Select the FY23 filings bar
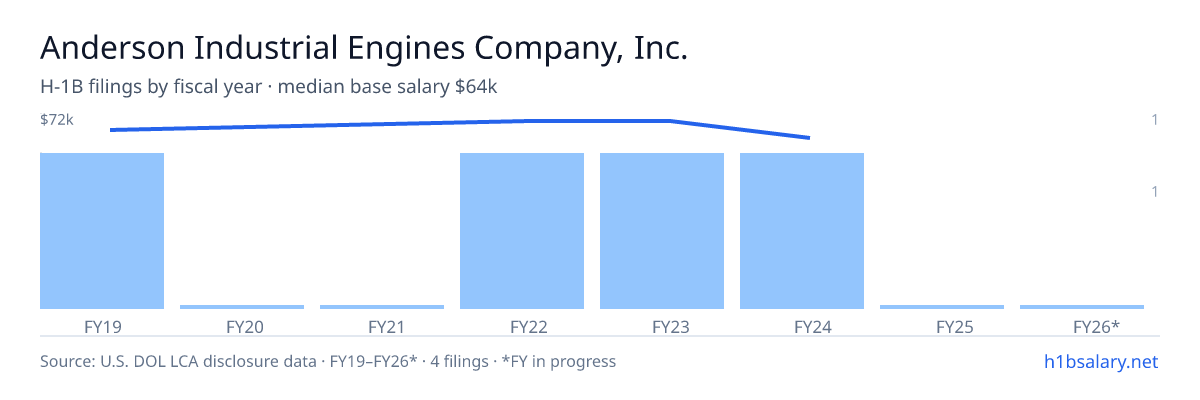This screenshot has width=1200, height=400. (x=662, y=231)
